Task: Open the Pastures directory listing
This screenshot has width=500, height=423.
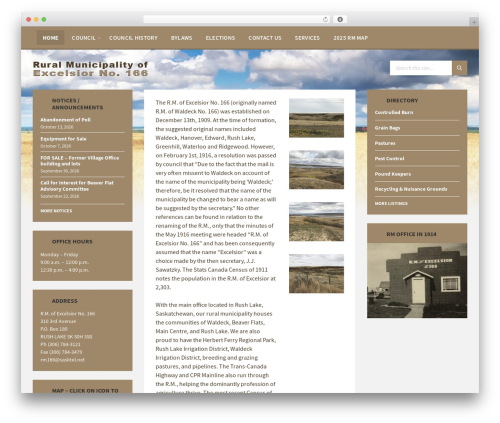Action: [385, 143]
